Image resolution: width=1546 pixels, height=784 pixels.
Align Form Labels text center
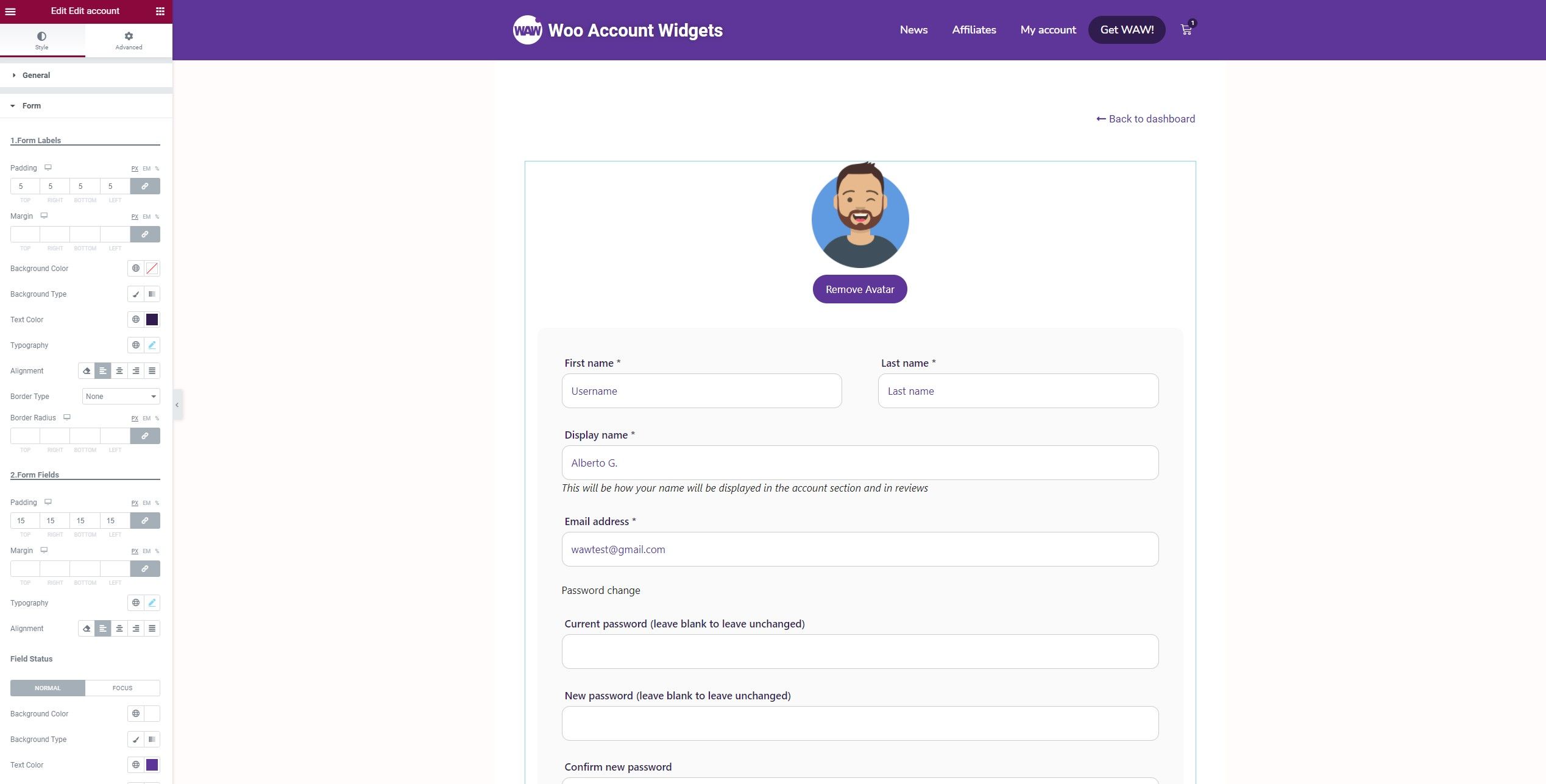119,370
